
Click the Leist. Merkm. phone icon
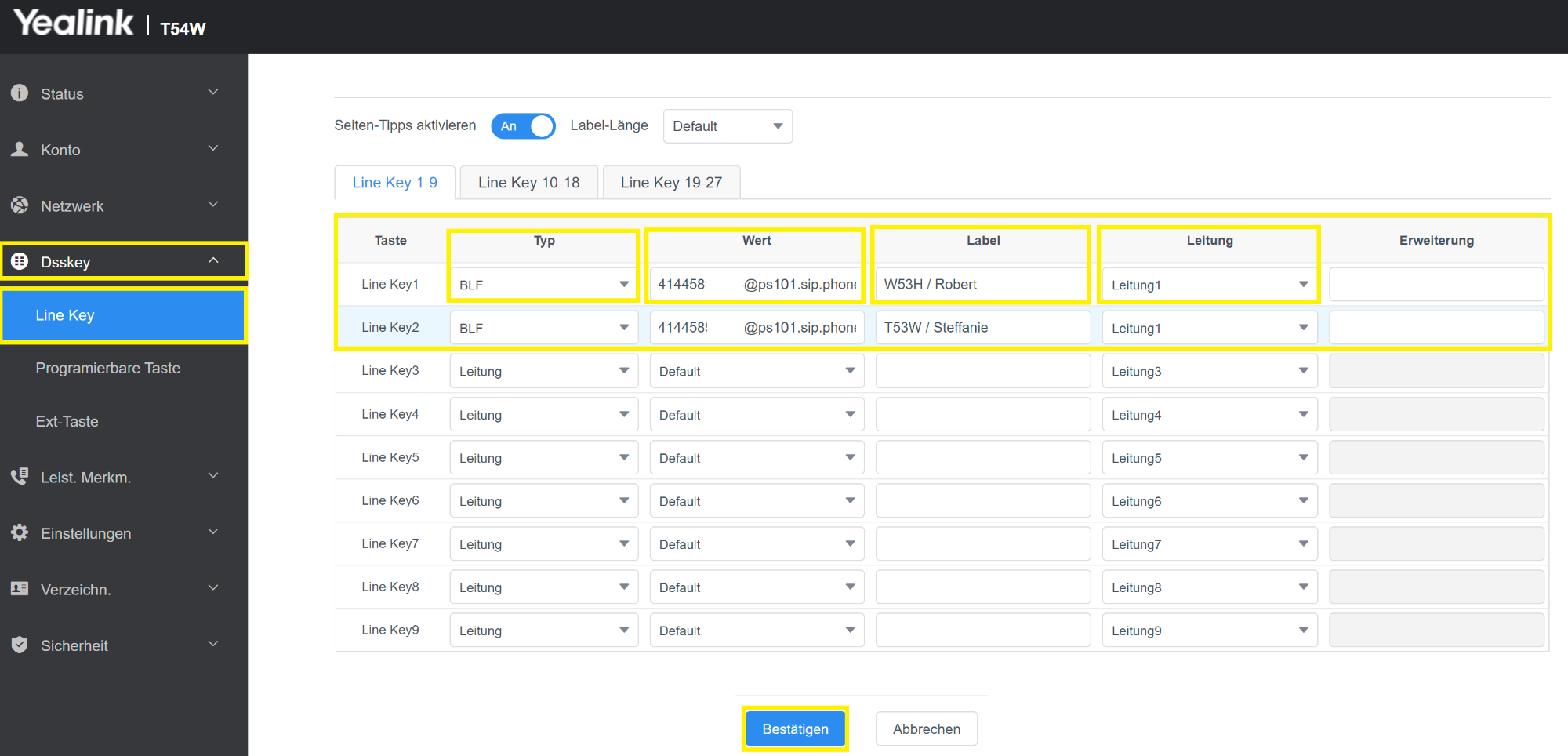point(20,476)
